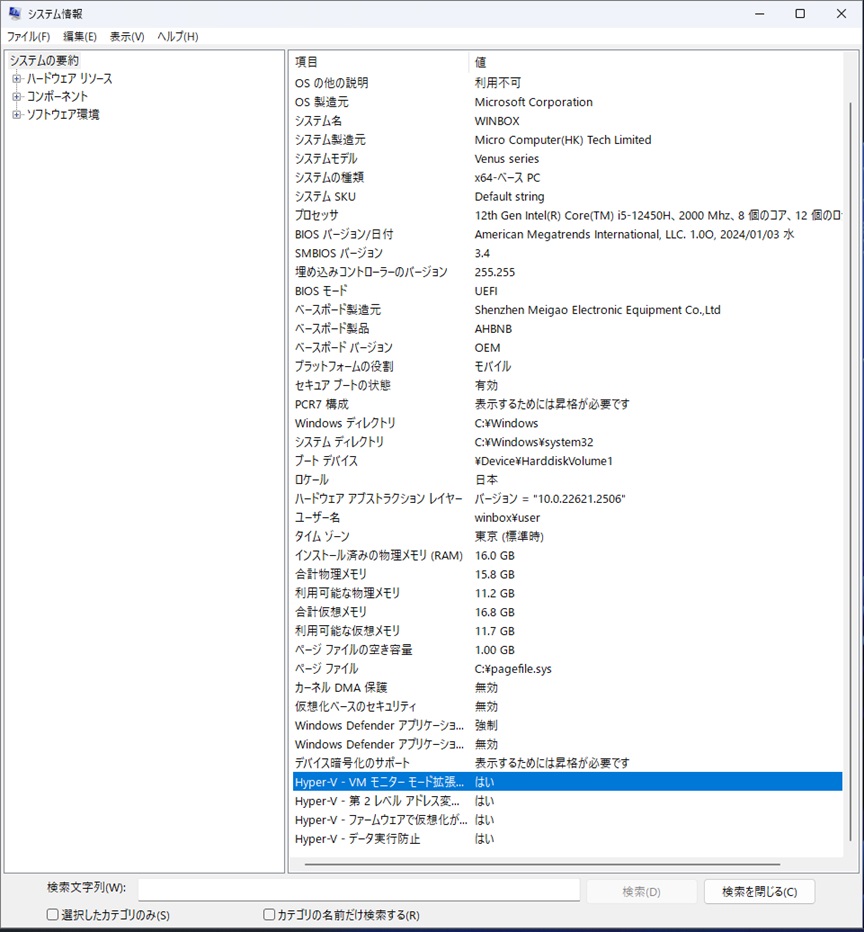Click the 検索を閉じる(C) button
This screenshot has width=864, height=932.
(759, 891)
